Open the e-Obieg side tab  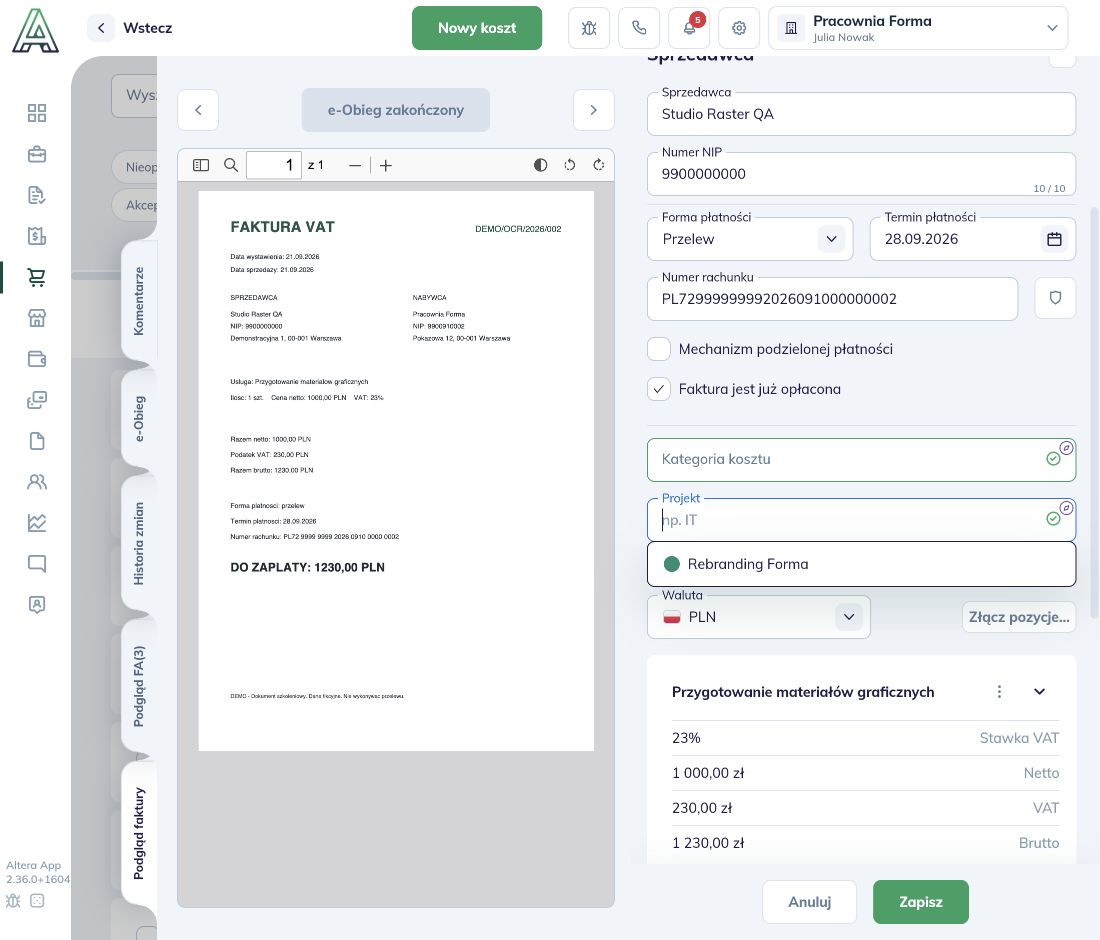pyautogui.click(x=139, y=419)
